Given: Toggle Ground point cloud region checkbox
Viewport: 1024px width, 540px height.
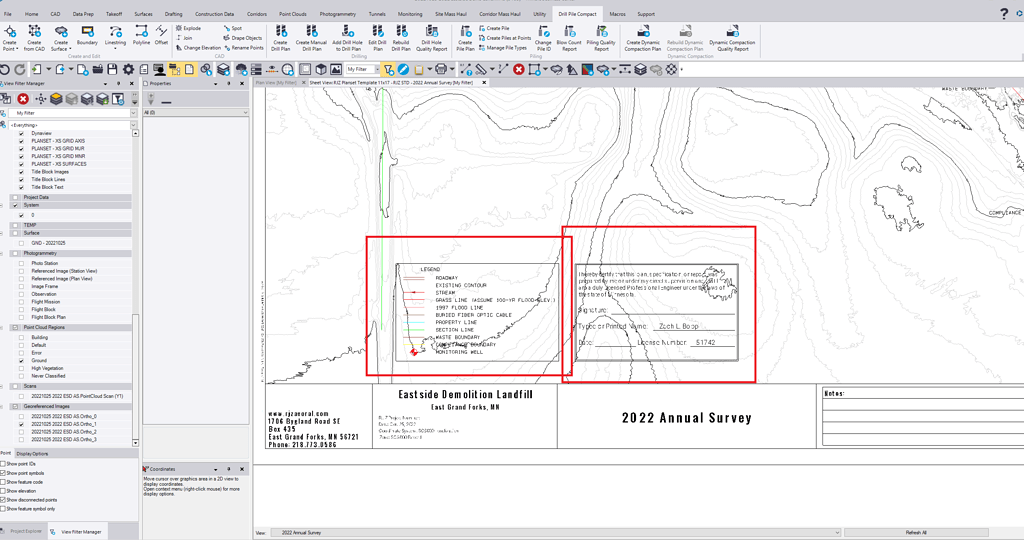Looking at the screenshot, I should coord(21,360).
